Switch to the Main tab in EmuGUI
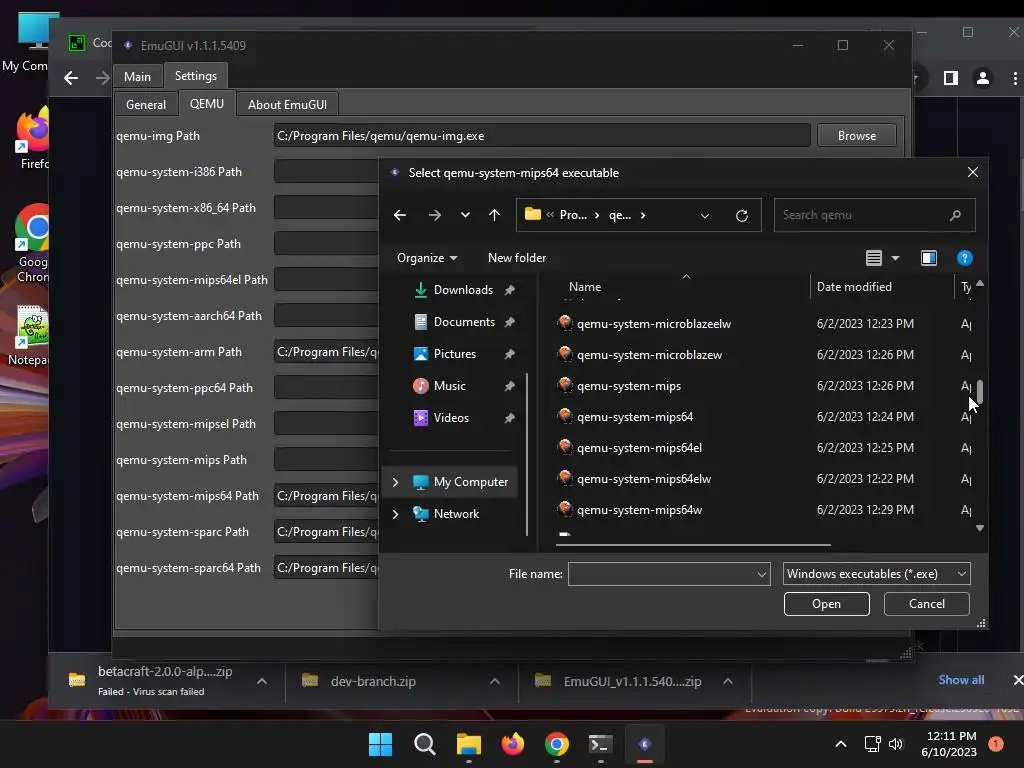 point(137,76)
